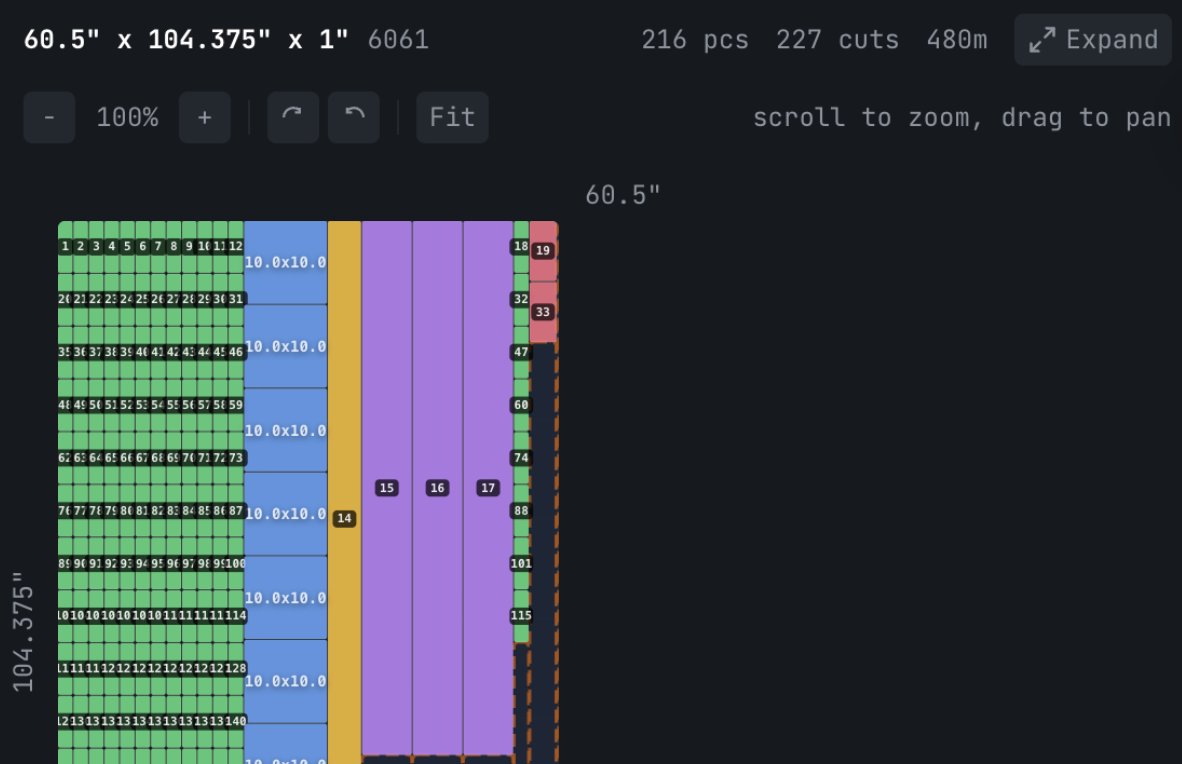Image resolution: width=1182 pixels, height=764 pixels.
Task: Select the green piece labeled 18
Action: [x=521, y=247]
